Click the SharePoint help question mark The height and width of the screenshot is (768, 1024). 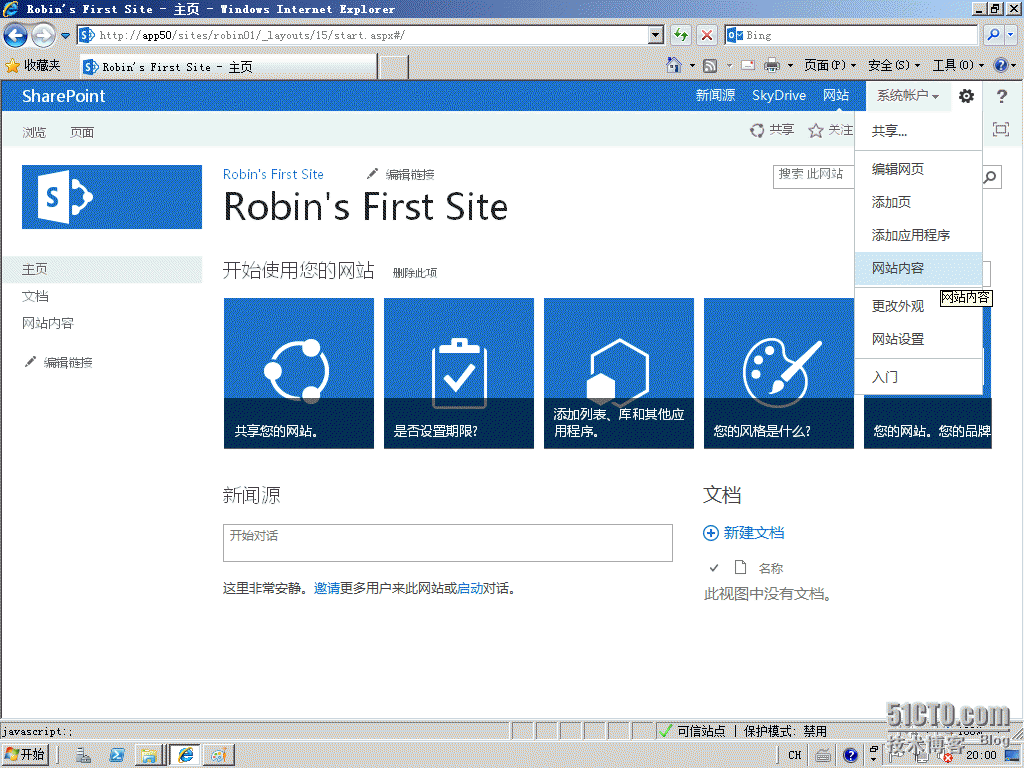click(x=1002, y=96)
